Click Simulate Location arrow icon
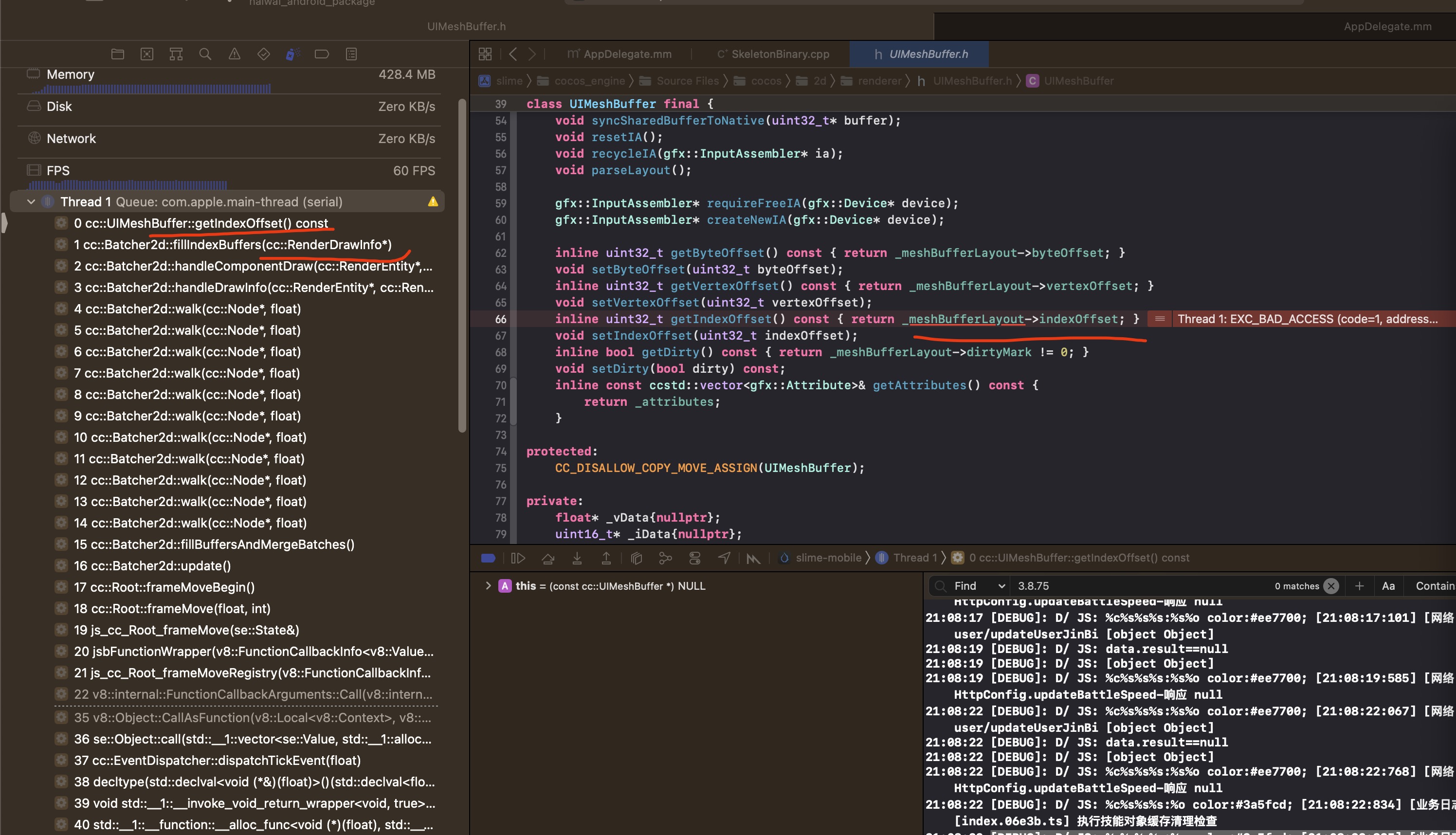This screenshot has height=835, width=1456. [x=724, y=558]
